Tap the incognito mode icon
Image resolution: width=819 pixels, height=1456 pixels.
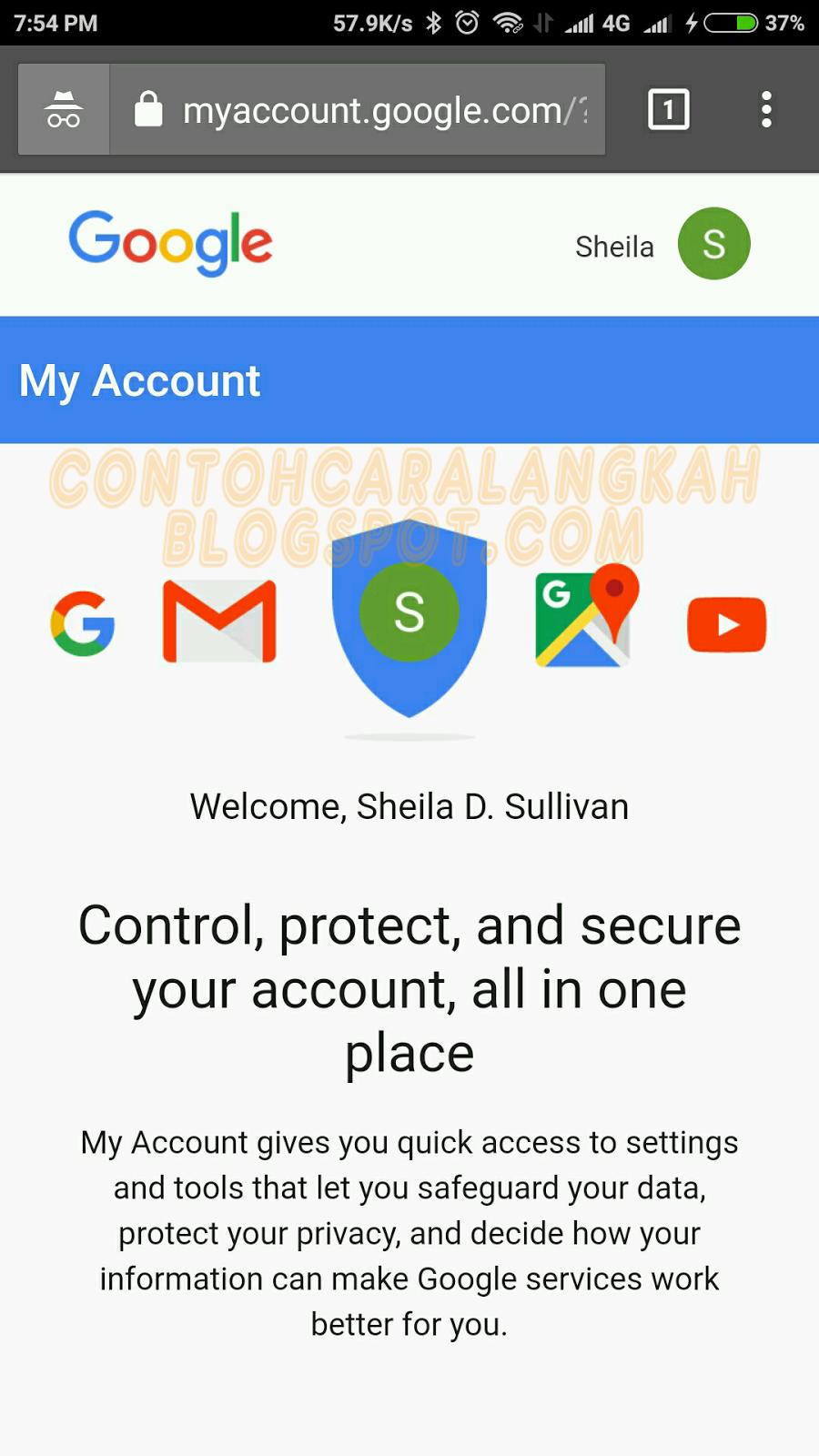(64, 109)
